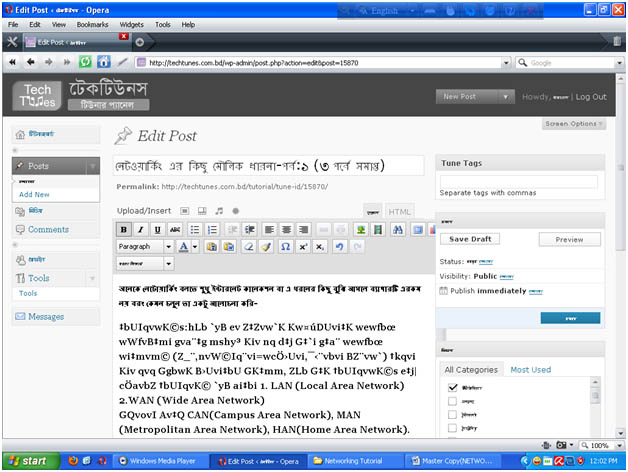Image resolution: width=628 pixels, height=472 pixels.
Task: Click the blue publish button
Action: pyautogui.click(x=570, y=318)
